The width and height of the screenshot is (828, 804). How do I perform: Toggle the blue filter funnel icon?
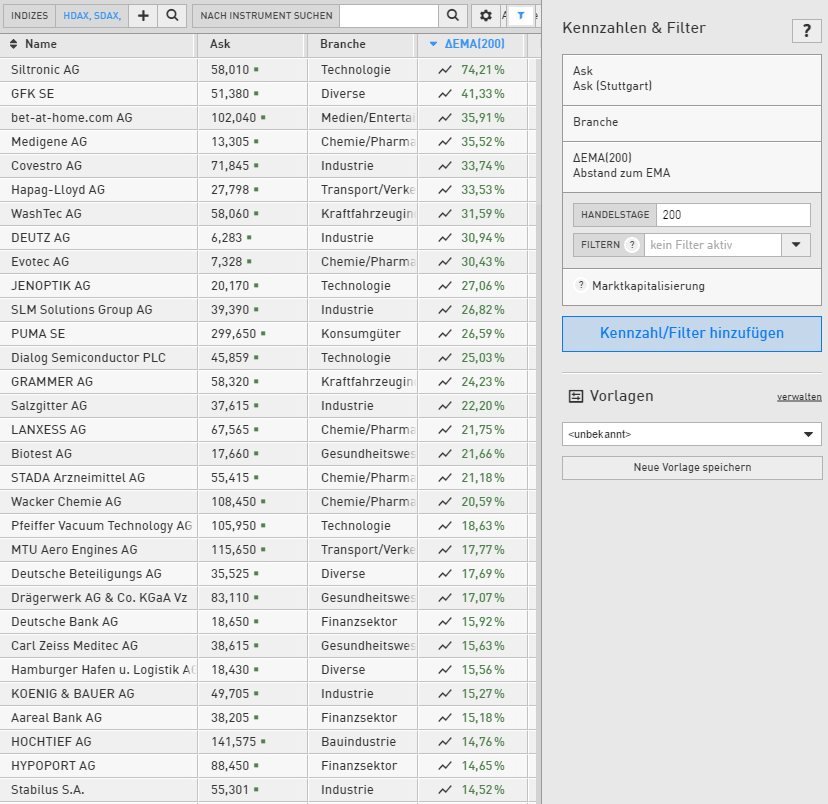coord(521,16)
